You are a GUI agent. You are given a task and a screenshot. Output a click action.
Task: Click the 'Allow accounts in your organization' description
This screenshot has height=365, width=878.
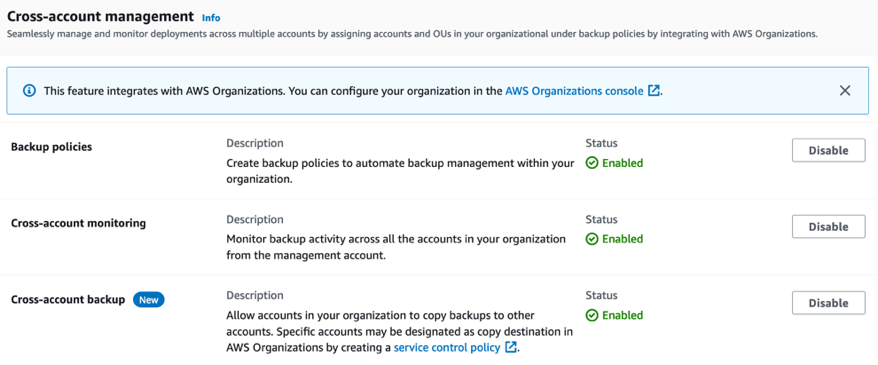(x=400, y=331)
